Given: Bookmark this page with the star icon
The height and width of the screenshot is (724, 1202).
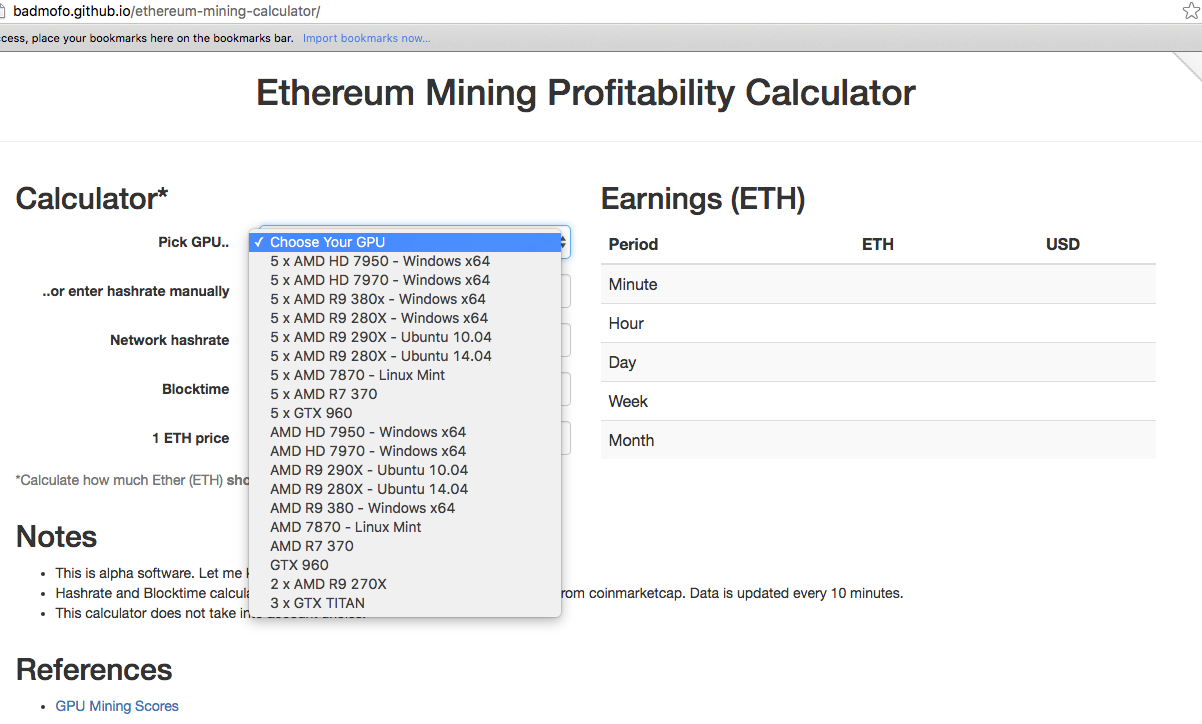Looking at the screenshot, I should (x=1190, y=10).
